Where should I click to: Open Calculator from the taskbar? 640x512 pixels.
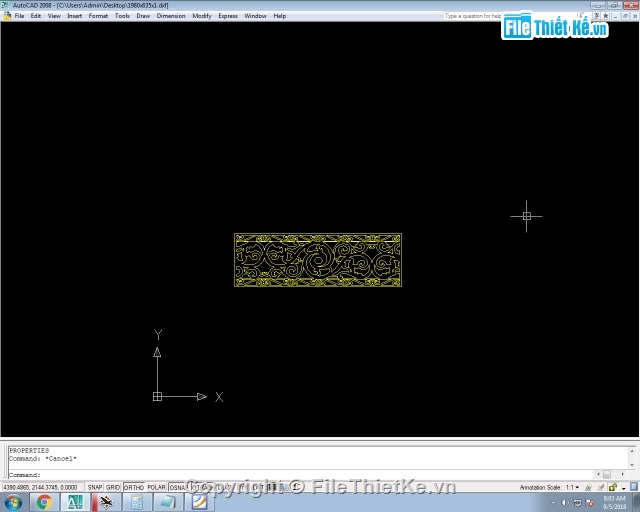137,502
